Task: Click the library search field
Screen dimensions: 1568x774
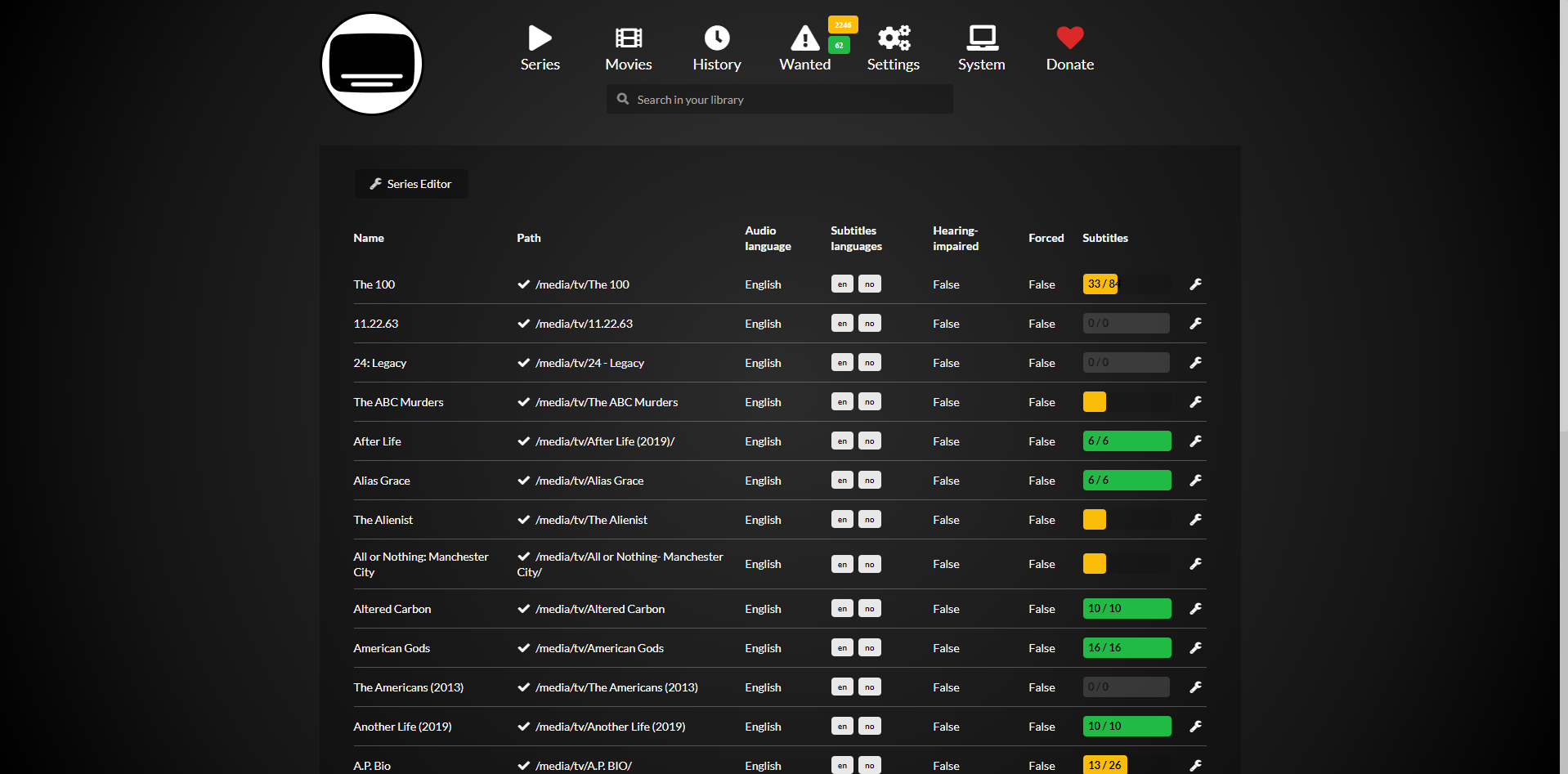Action: pos(779,100)
